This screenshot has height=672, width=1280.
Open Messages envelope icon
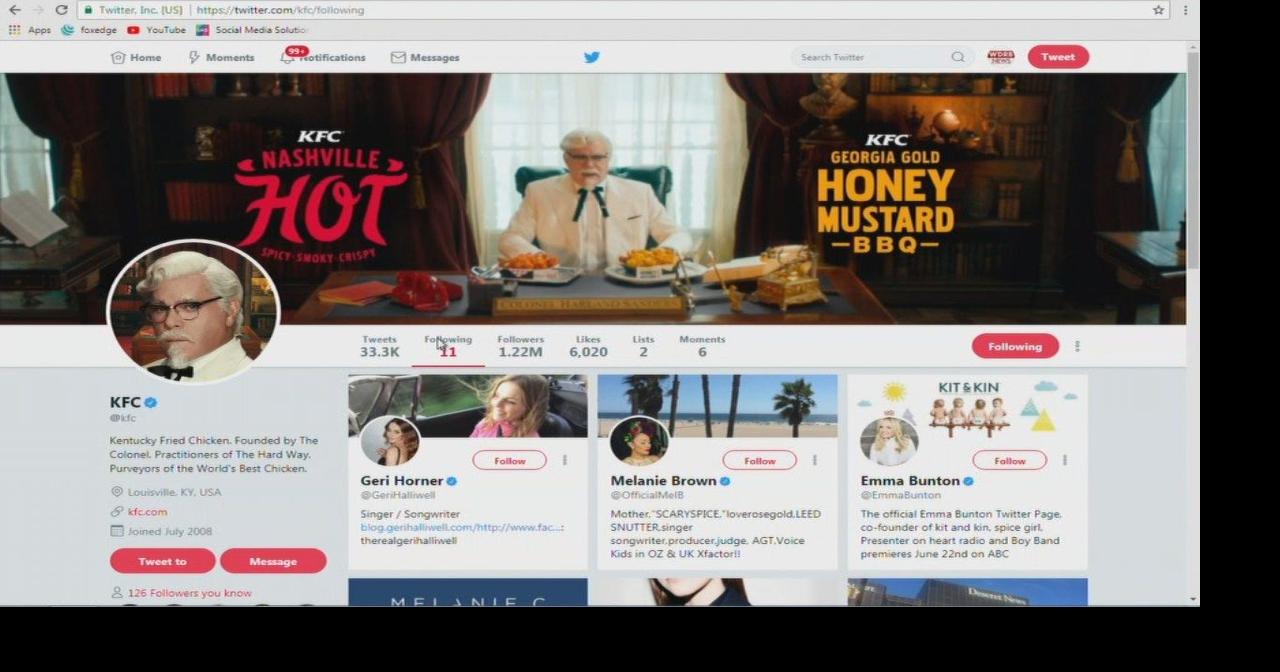pyautogui.click(x=398, y=57)
